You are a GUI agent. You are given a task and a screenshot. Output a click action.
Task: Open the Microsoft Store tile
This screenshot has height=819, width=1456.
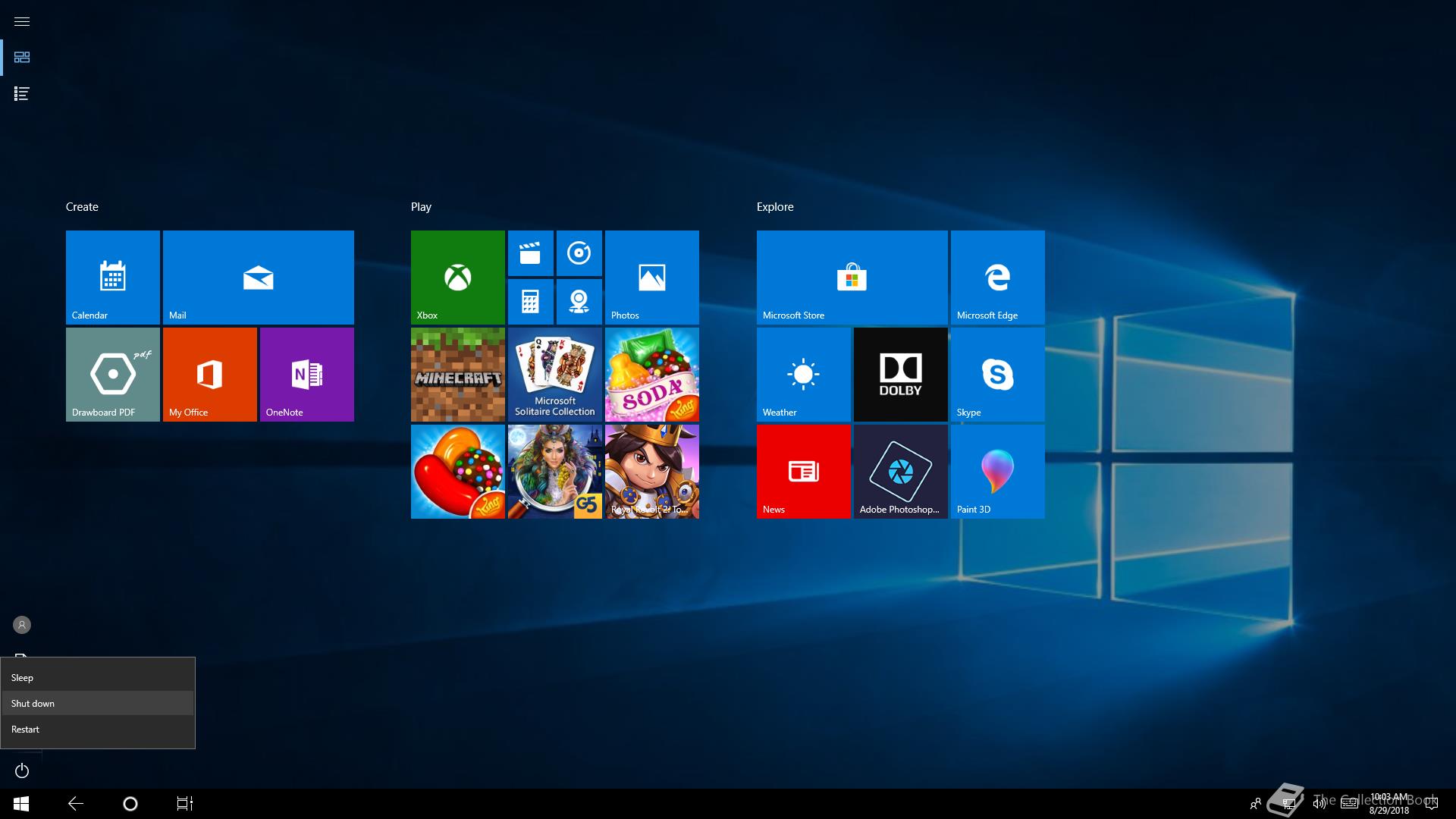(x=852, y=278)
